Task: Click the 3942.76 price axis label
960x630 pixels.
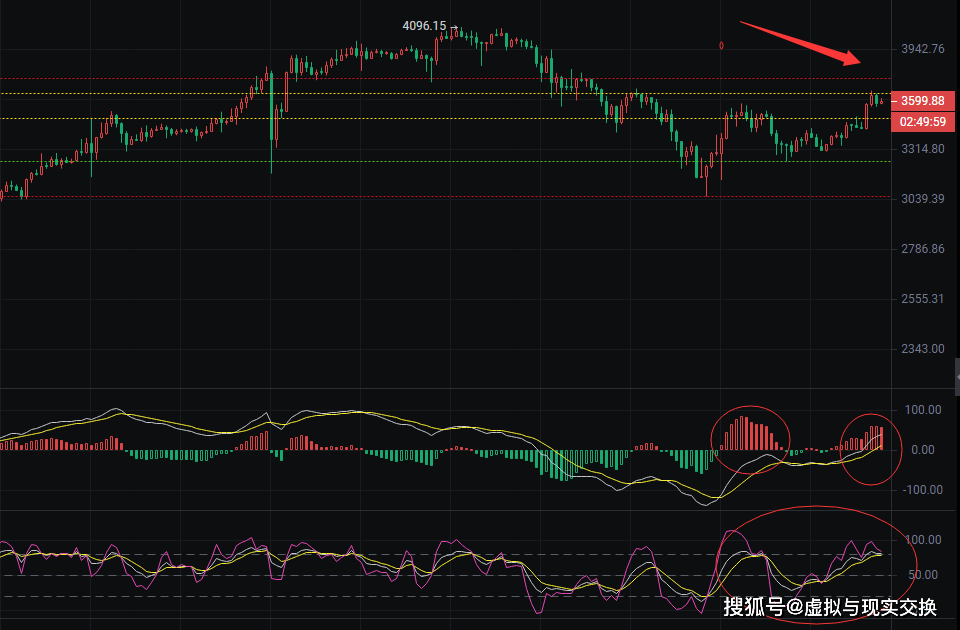Action: [923, 49]
